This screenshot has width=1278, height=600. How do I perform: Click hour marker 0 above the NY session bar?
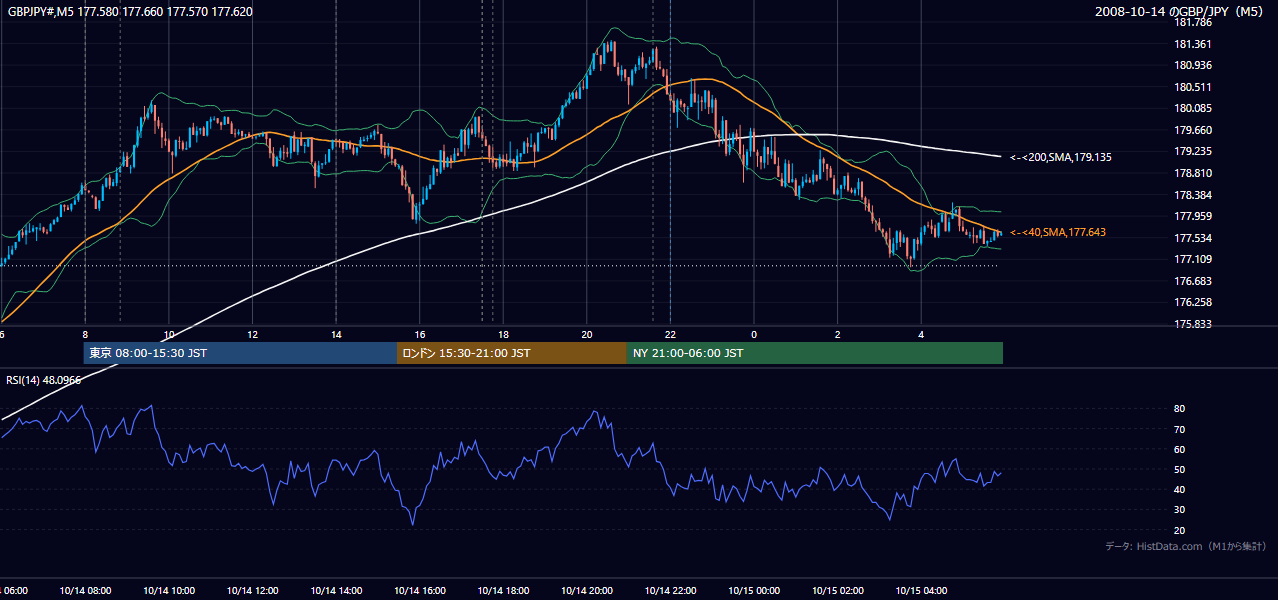pyautogui.click(x=754, y=335)
